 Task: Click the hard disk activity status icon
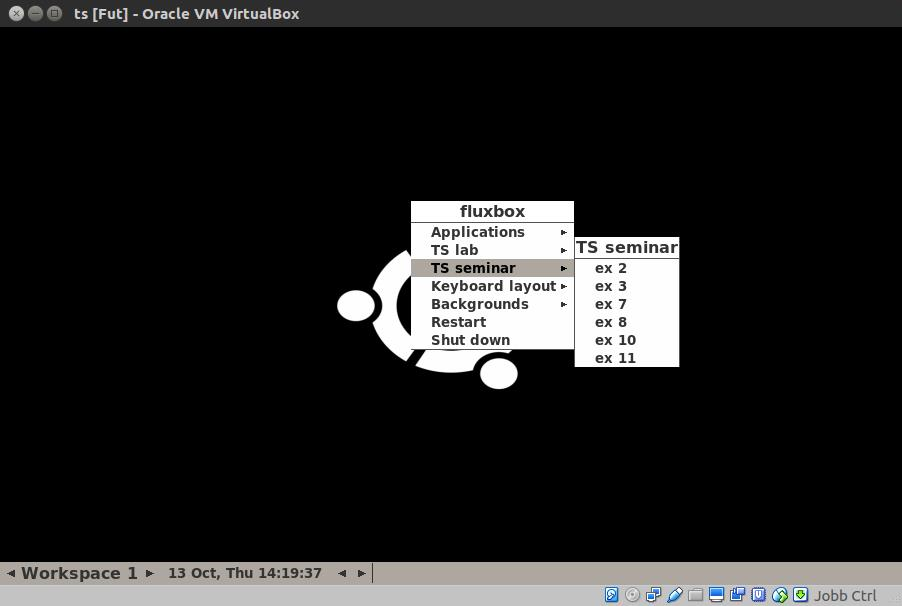point(611,594)
